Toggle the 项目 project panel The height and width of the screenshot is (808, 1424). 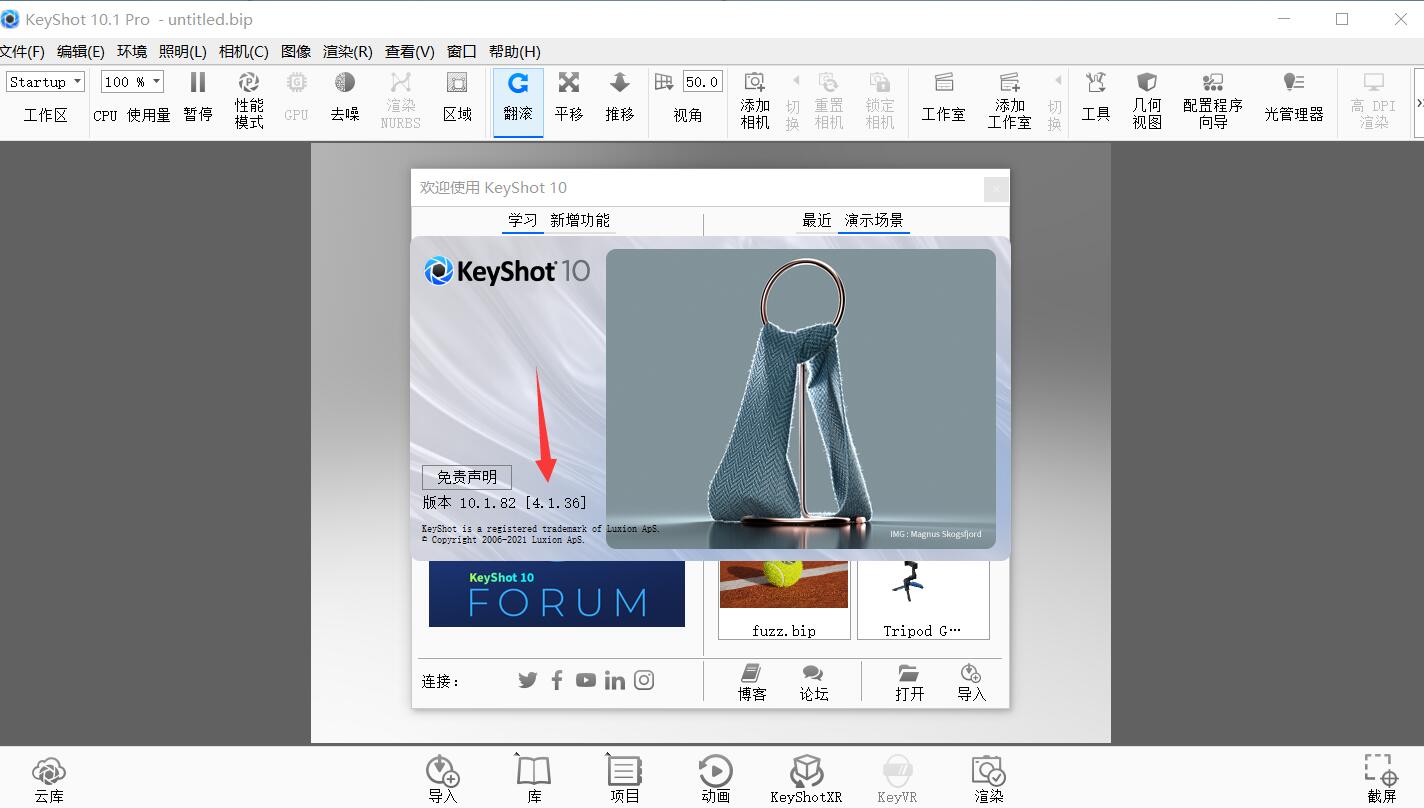(625, 780)
